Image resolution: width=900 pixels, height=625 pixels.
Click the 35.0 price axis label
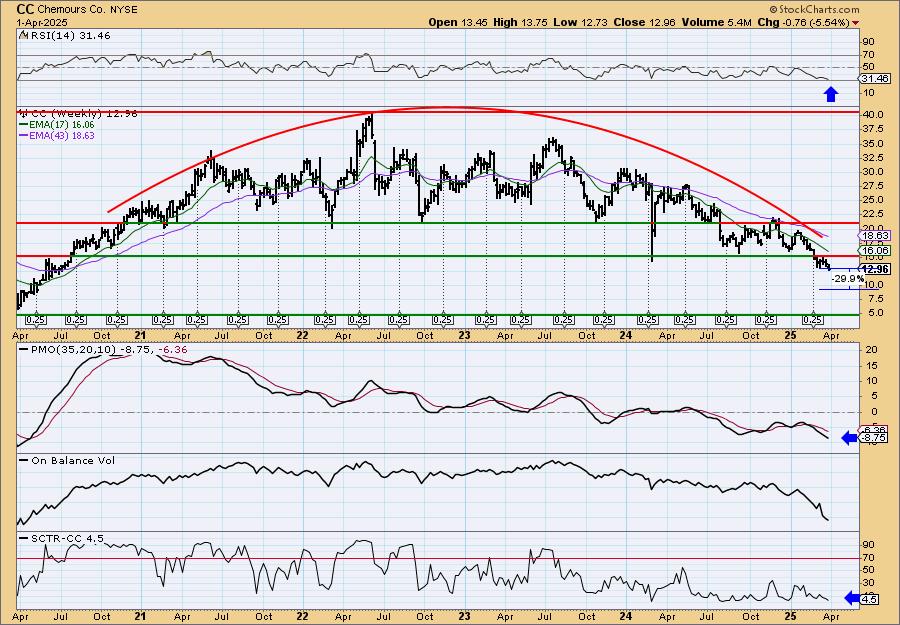[x=874, y=143]
